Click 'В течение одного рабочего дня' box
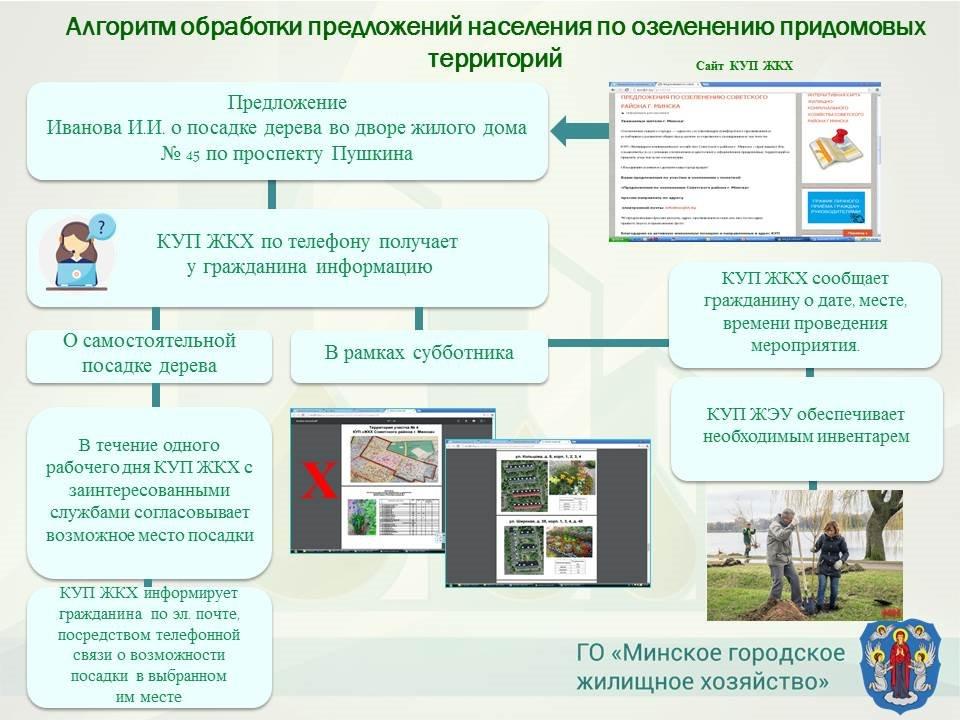This screenshot has height=720, width=960. 149,493
